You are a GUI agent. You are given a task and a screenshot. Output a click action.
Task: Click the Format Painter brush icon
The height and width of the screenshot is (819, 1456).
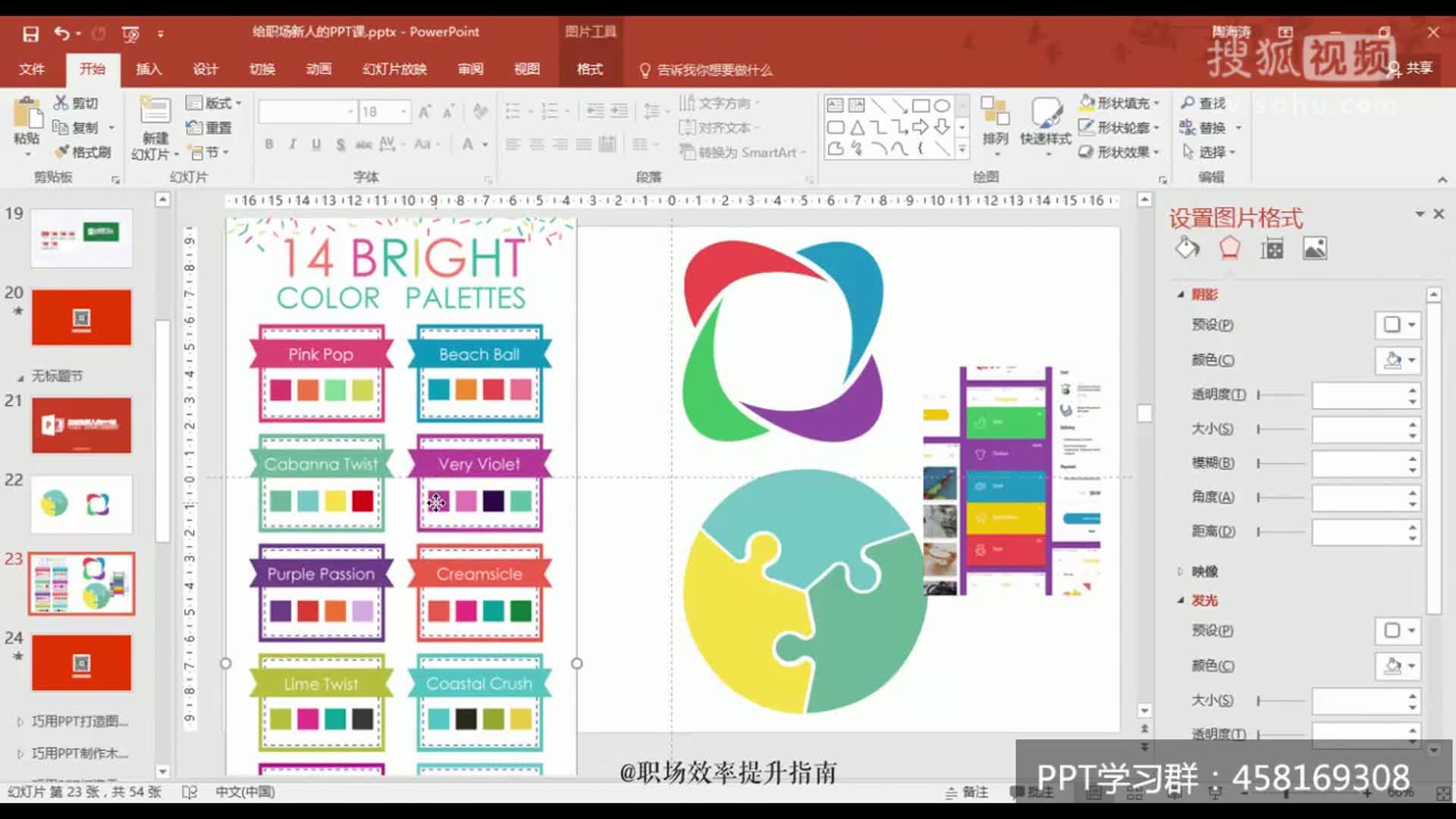click(x=62, y=152)
